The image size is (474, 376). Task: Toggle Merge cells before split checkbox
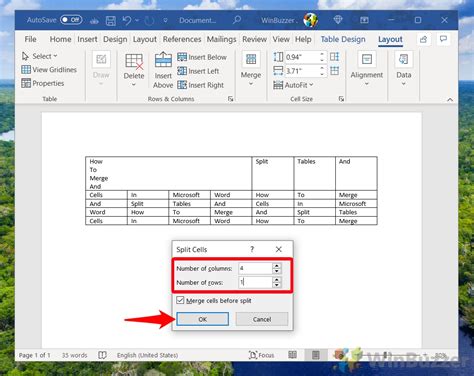pyautogui.click(x=180, y=300)
